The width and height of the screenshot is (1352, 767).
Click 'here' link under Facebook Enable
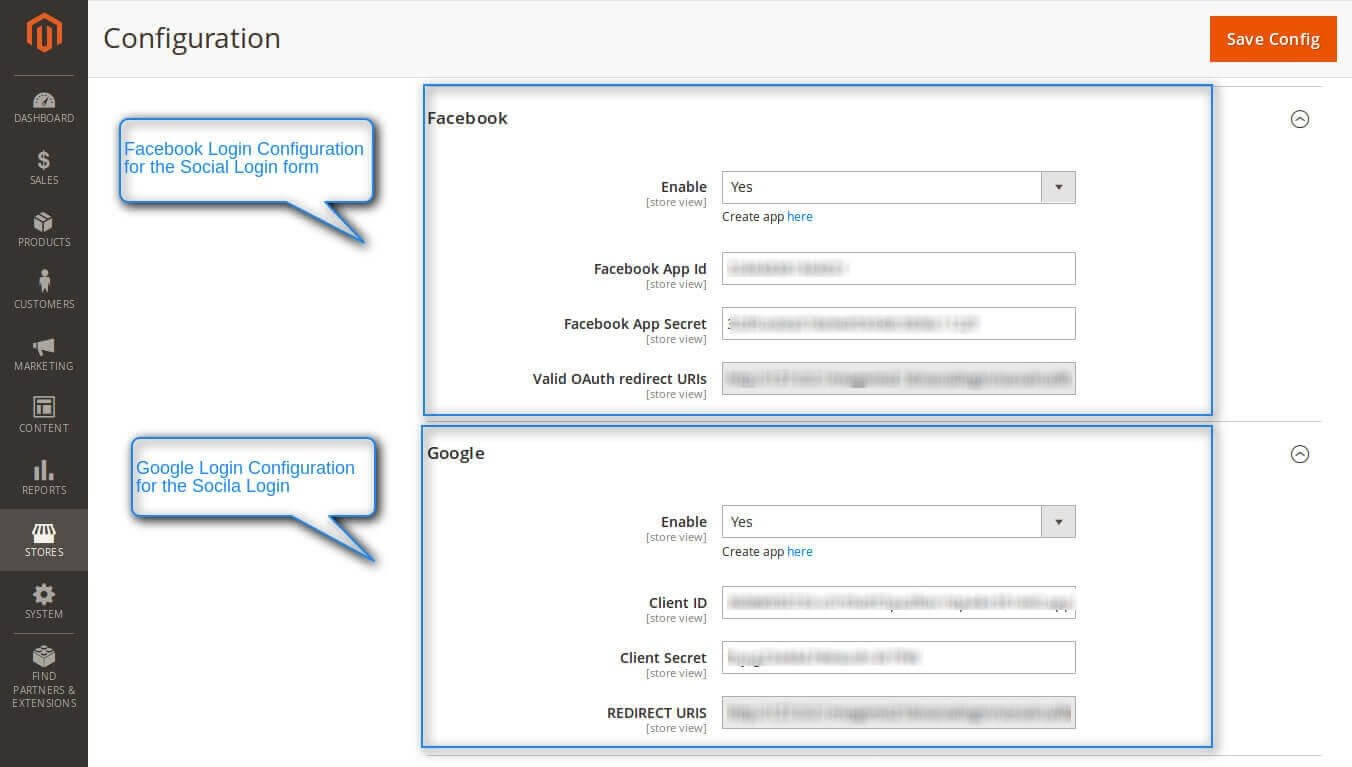(800, 217)
